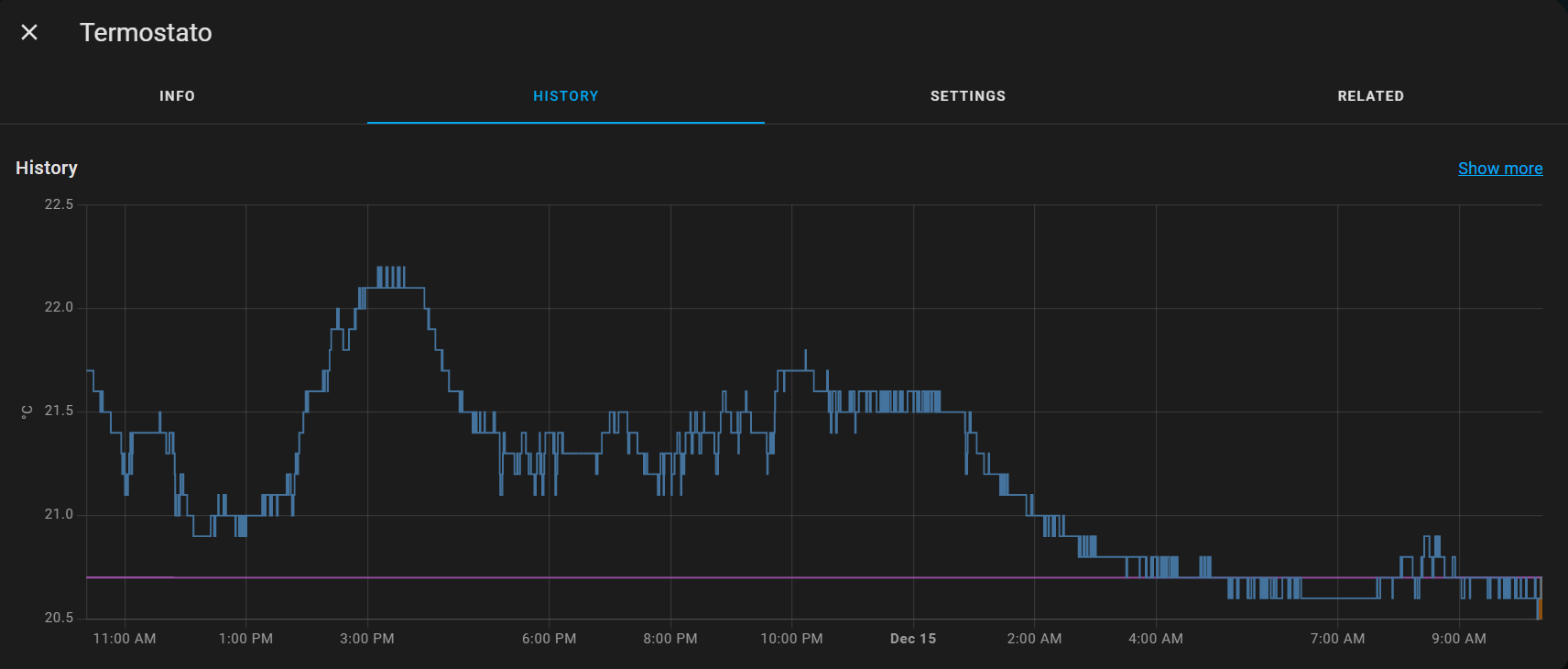Click the History section heading

[x=47, y=168]
